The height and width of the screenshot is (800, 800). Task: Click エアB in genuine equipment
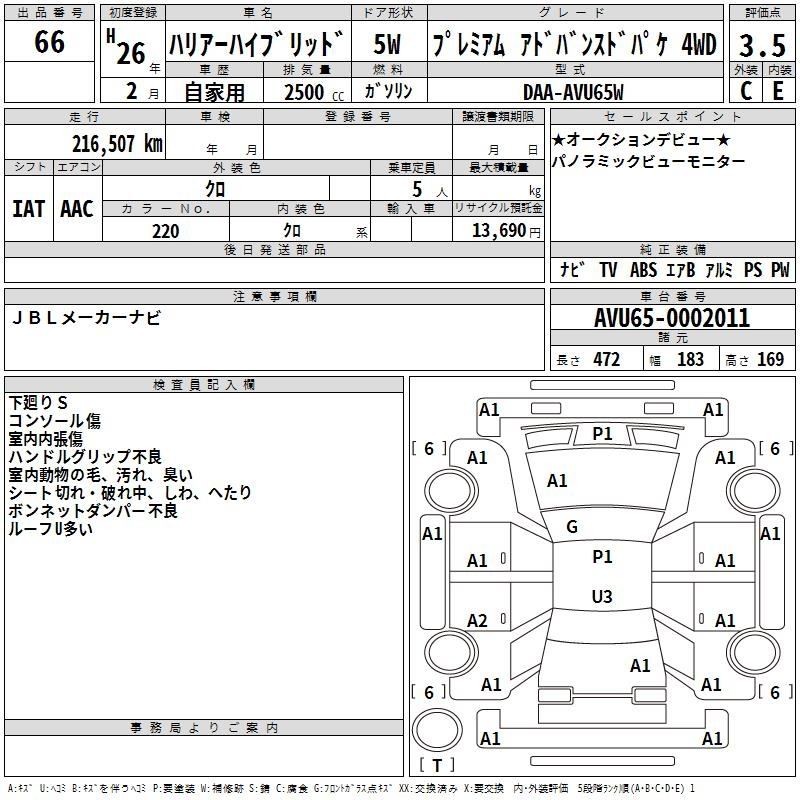[681, 269]
